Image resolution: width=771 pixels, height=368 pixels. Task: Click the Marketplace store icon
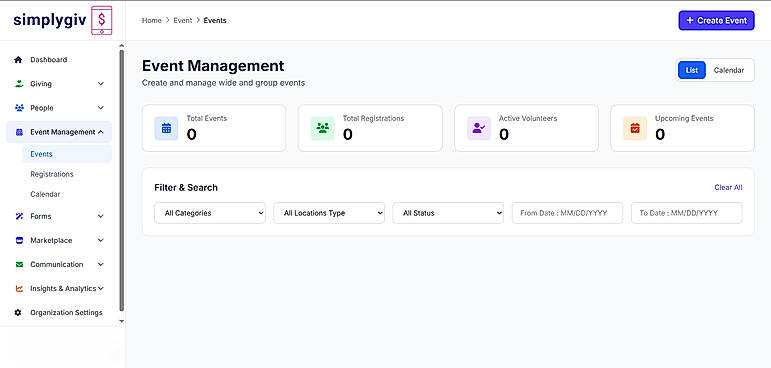19,240
